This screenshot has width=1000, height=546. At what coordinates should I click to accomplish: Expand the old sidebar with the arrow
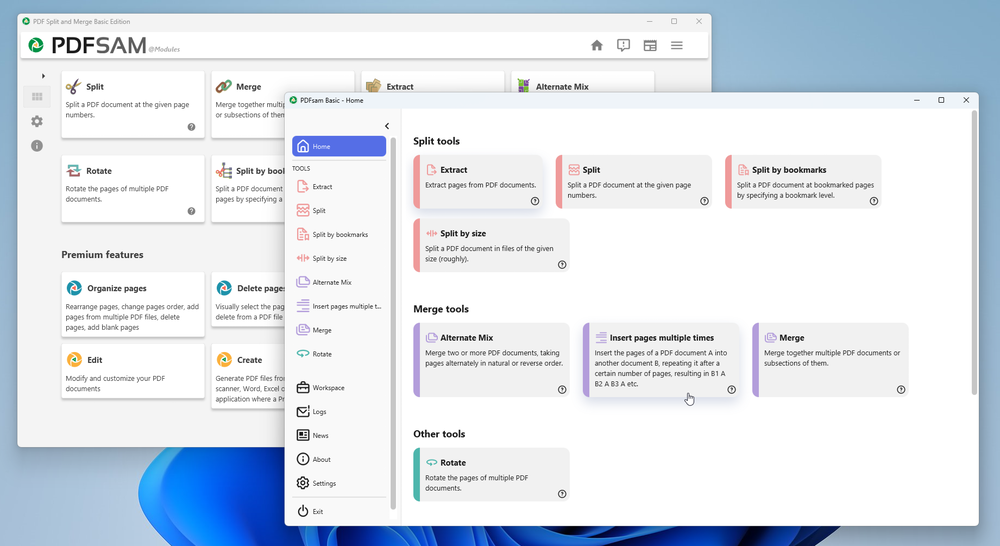[43, 76]
